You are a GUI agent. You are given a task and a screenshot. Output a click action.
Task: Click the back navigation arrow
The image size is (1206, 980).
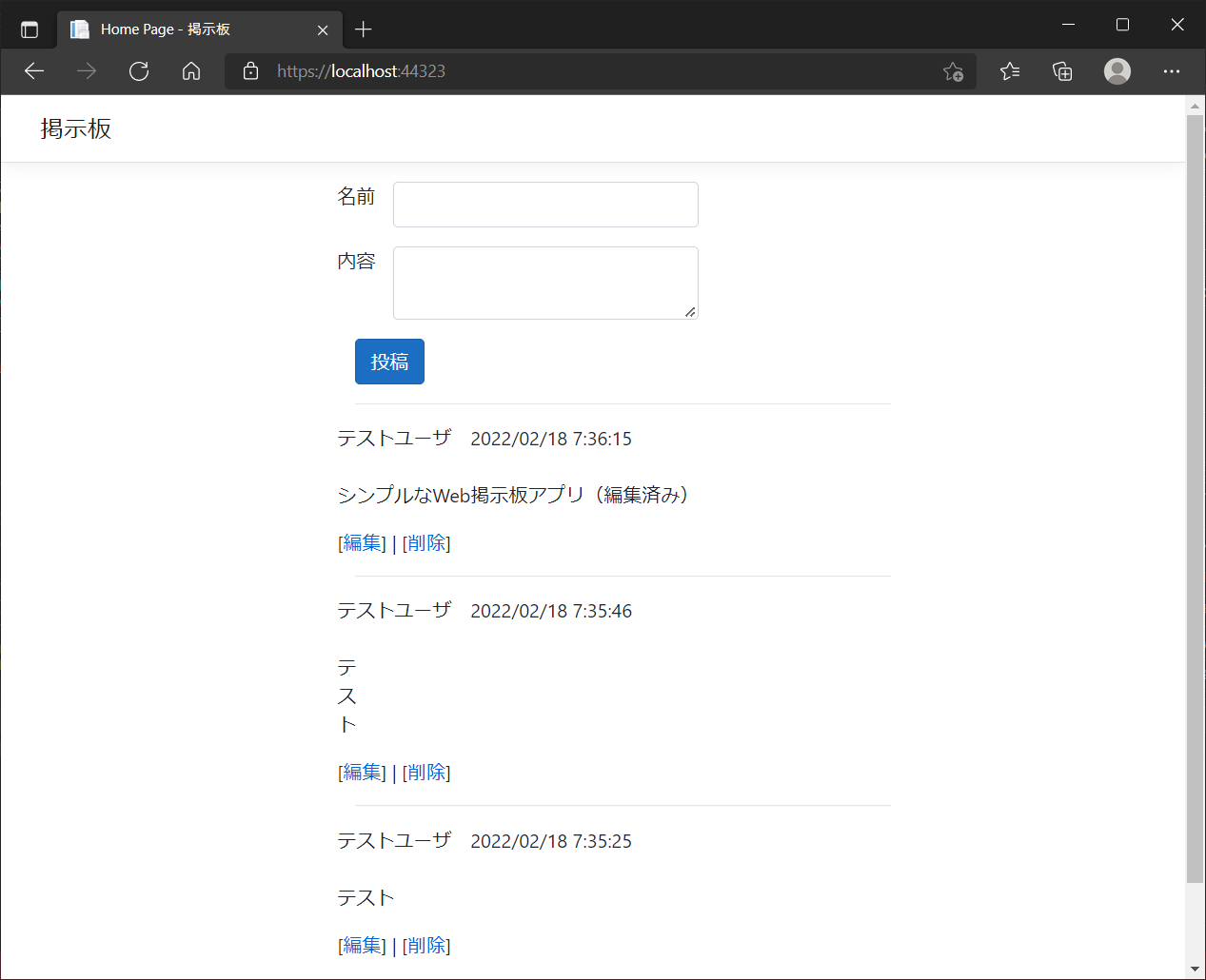click(34, 70)
